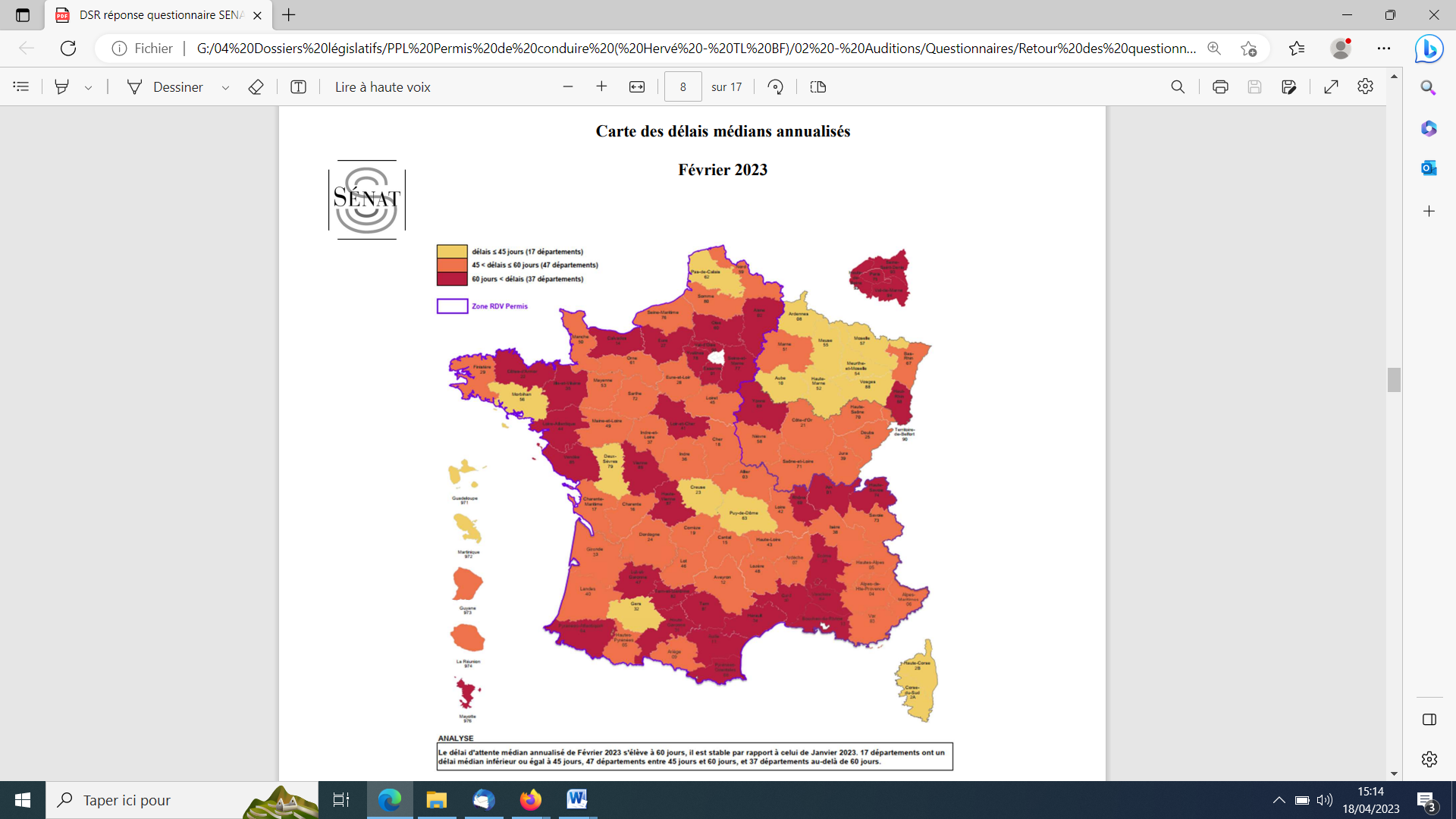Select the highlighter tool in PDF toolbar

click(x=62, y=86)
